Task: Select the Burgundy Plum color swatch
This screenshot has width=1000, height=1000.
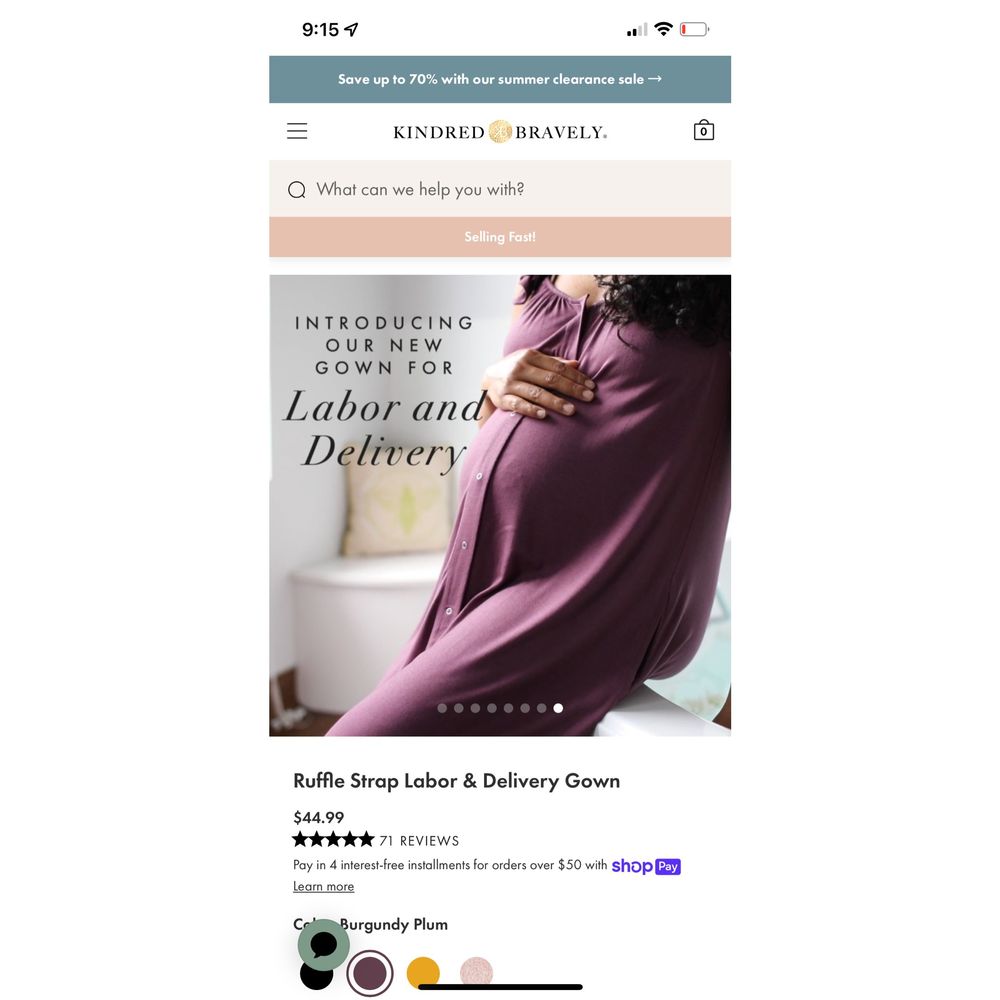Action: click(x=370, y=973)
